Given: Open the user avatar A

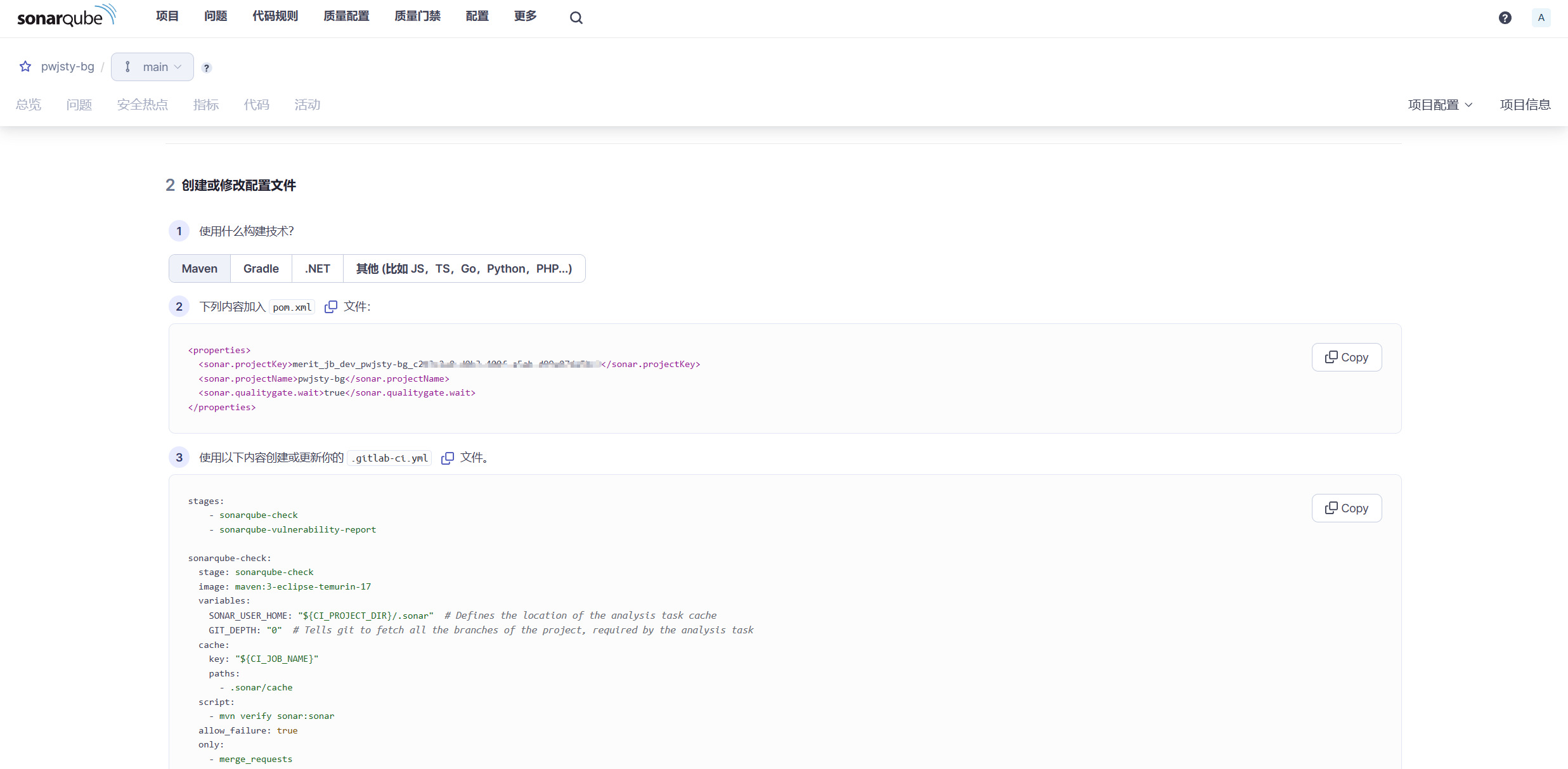Looking at the screenshot, I should (1541, 18).
